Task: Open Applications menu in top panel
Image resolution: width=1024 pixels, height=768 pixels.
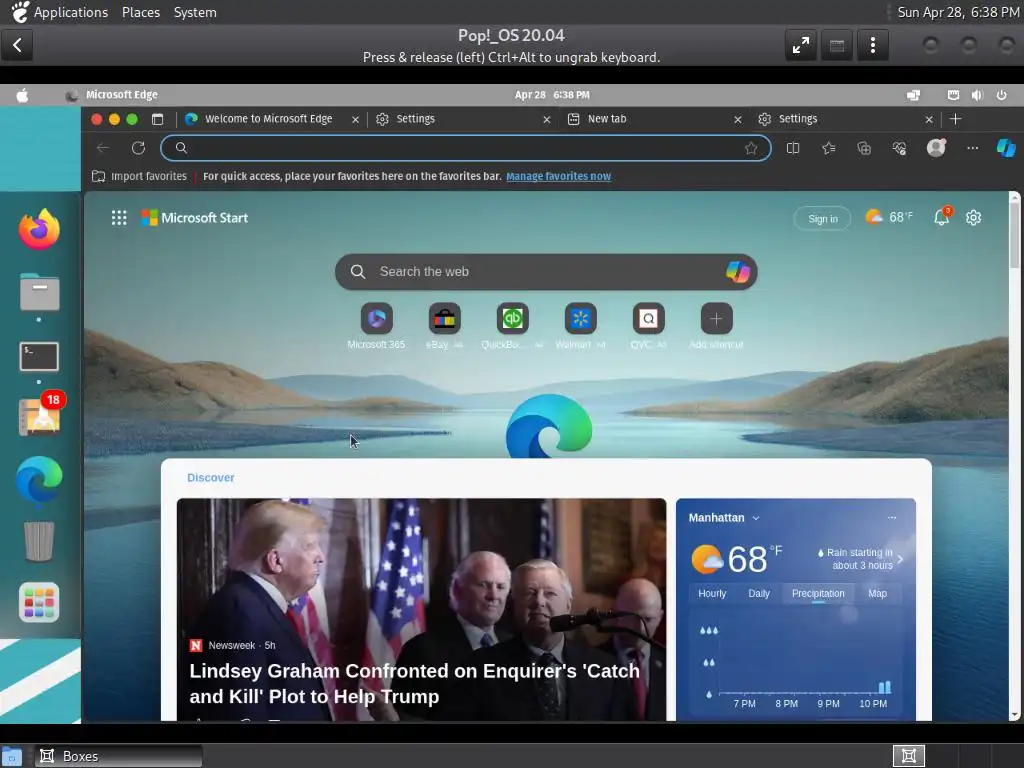Action: (x=71, y=12)
